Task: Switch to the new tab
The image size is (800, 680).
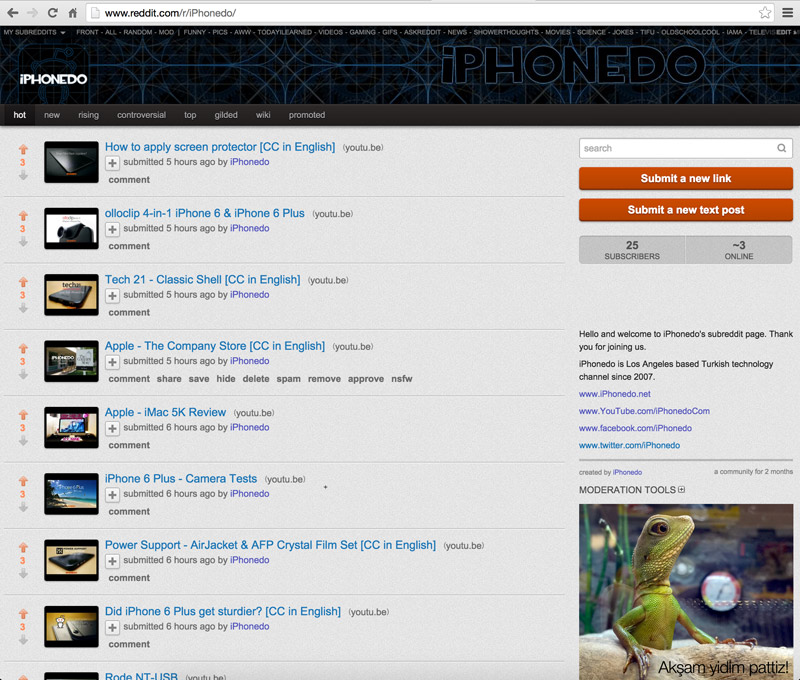Action: [x=52, y=115]
